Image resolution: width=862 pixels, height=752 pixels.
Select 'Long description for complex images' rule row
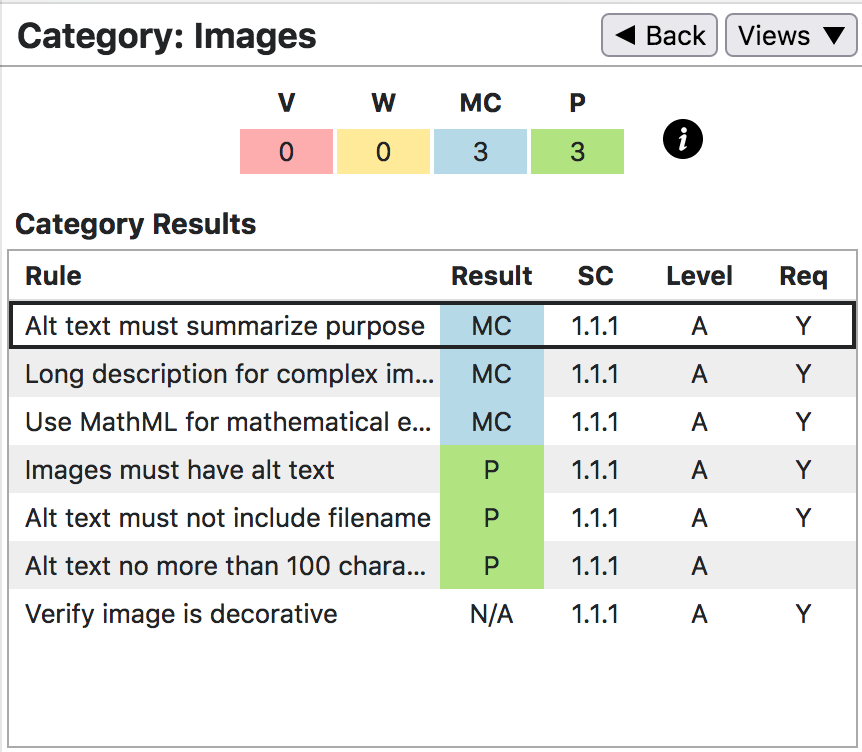tap(230, 374)
